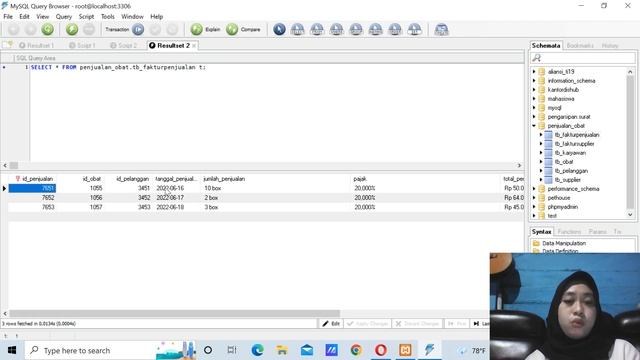
Task: Click the rightmost toolbar database window icon
Action: tap(441, 29)
